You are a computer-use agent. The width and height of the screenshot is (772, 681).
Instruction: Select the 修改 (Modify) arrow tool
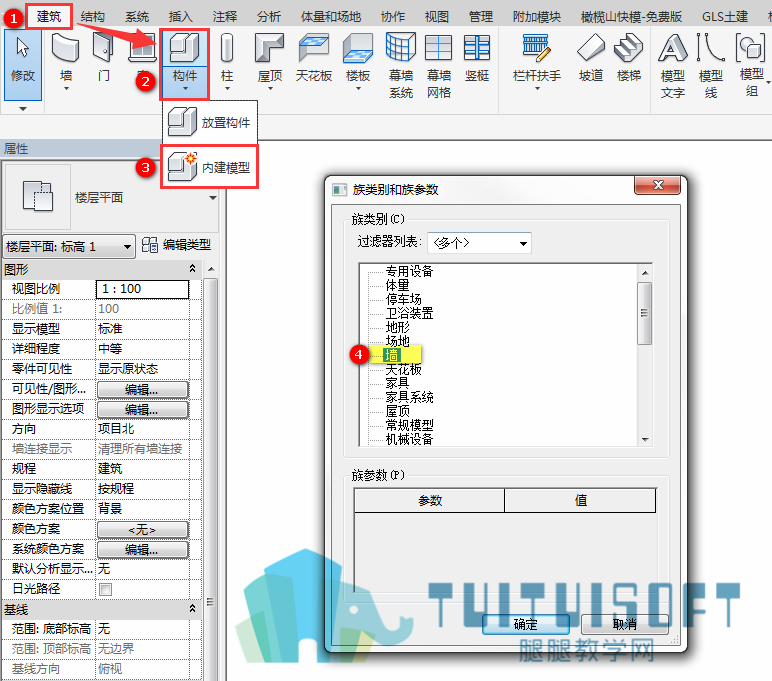point(23,64)
